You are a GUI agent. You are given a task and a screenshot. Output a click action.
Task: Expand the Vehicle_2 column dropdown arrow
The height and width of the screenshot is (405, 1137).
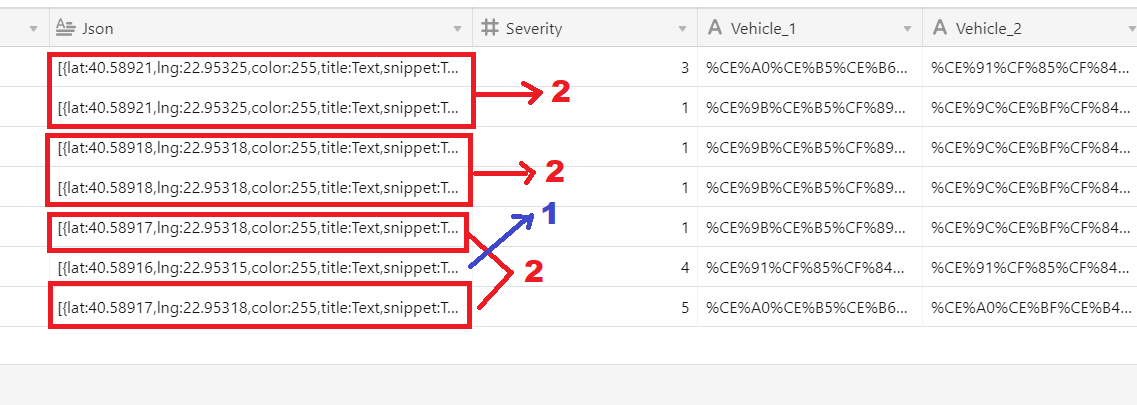click(1132, 29)
